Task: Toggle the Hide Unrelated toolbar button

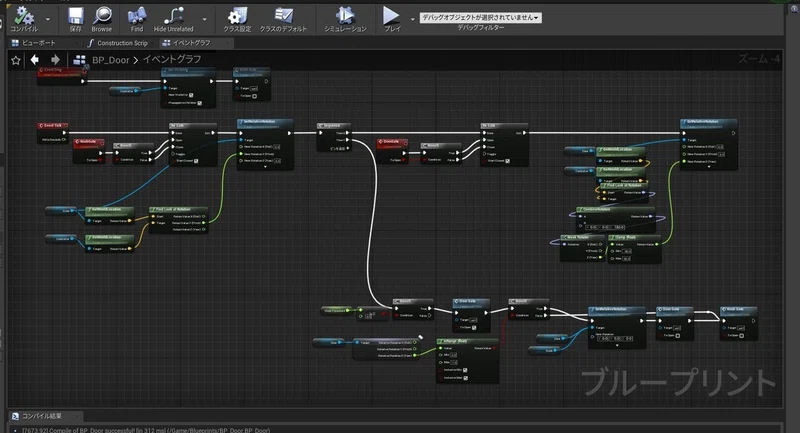Action: pyautogui.click(x=173, y=19)
